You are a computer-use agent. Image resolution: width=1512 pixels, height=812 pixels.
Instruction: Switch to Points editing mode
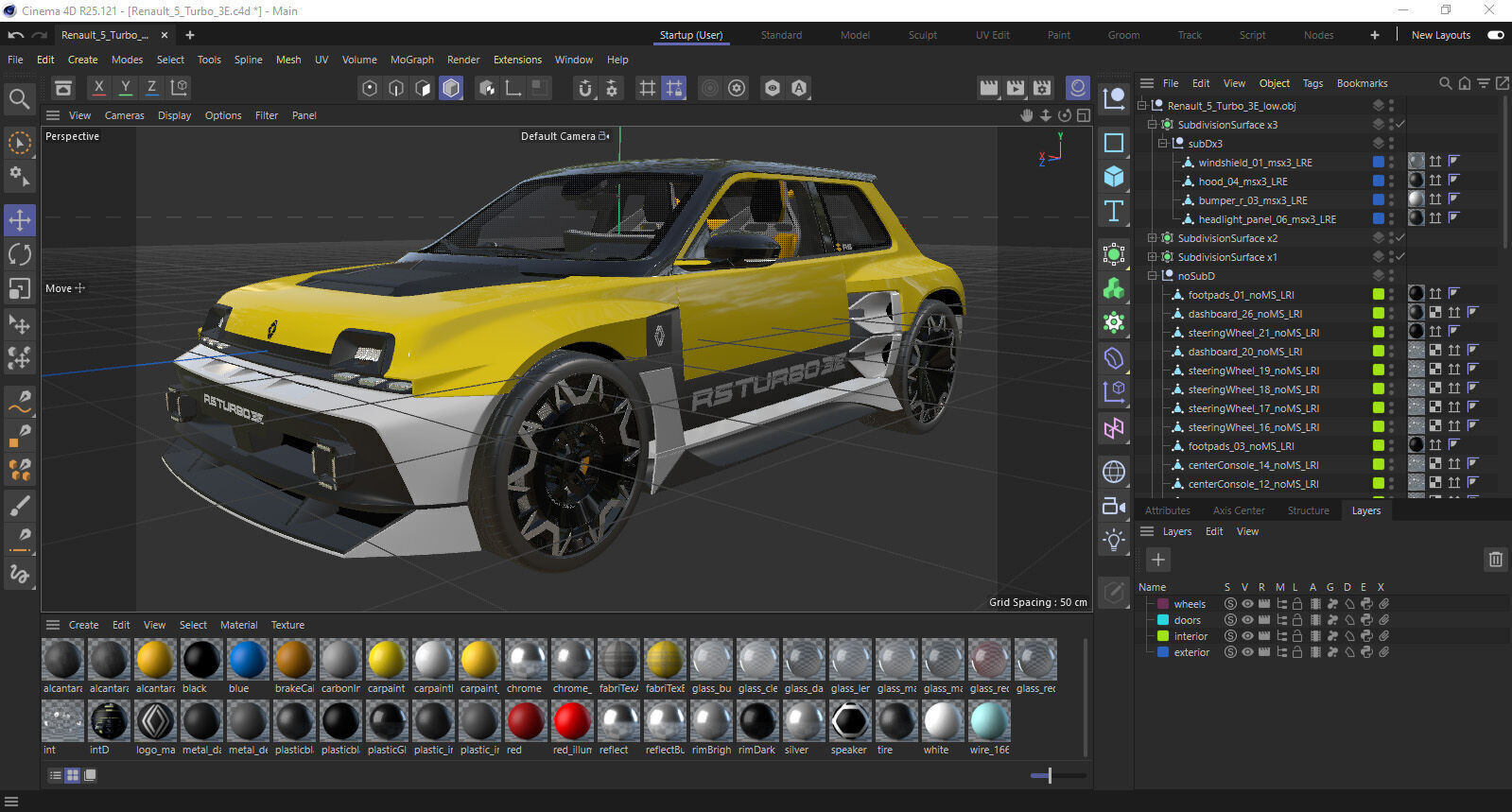[370, 88]
